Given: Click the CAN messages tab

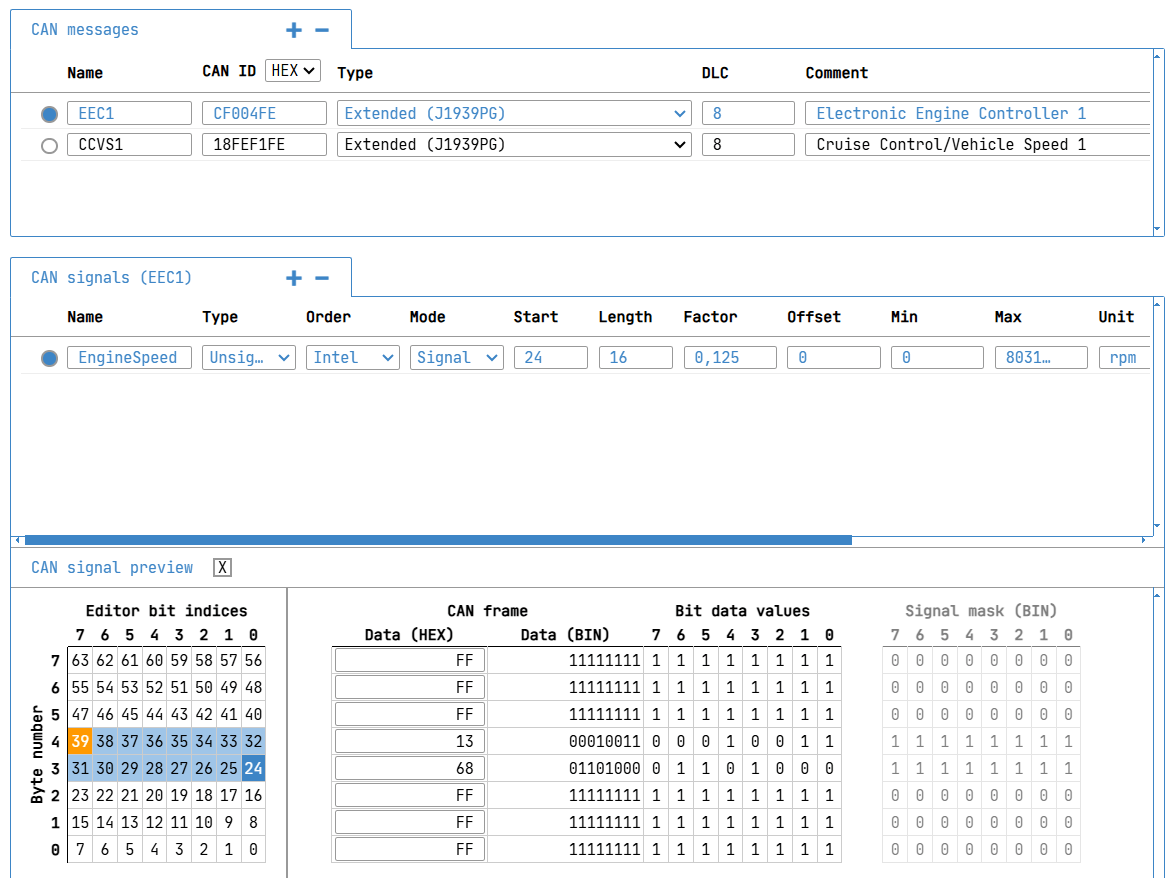Looking at the screenshot, I should [x=85, y=30].
